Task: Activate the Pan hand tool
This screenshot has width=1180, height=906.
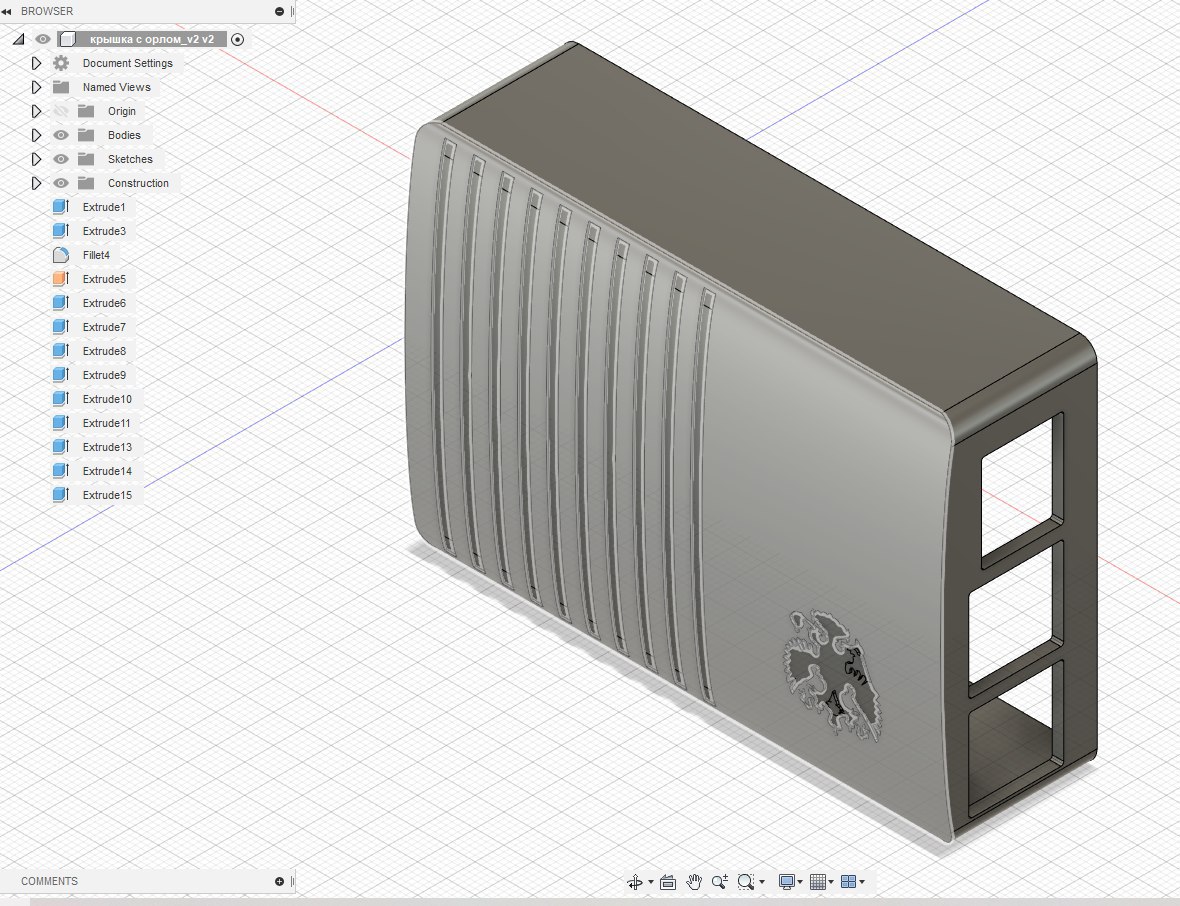Action: tap(694, 882)
